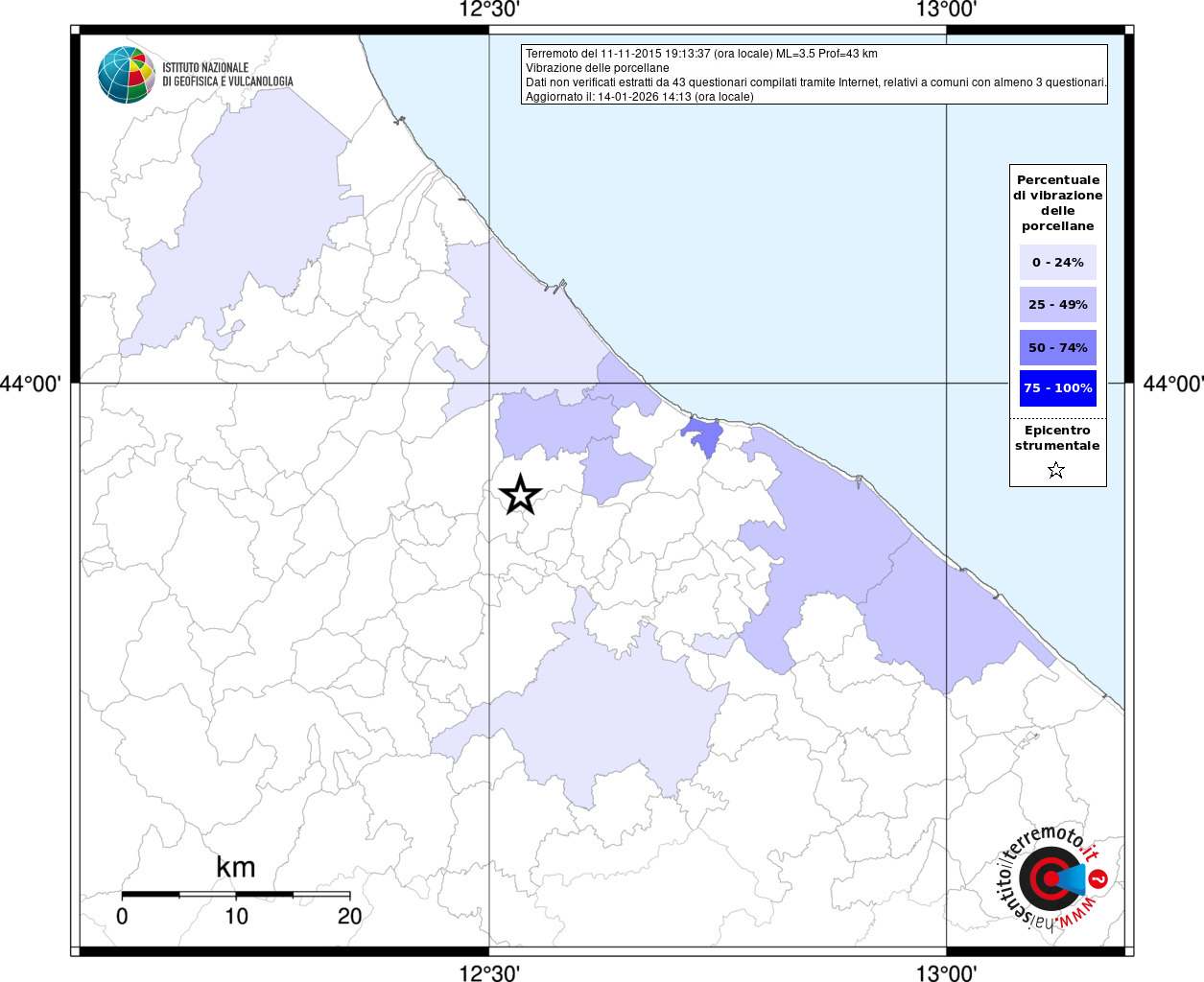Click the haisentitoilterremoto target logo
The height and width of the screenshot is (982, 1204).
click(1050, 878)
